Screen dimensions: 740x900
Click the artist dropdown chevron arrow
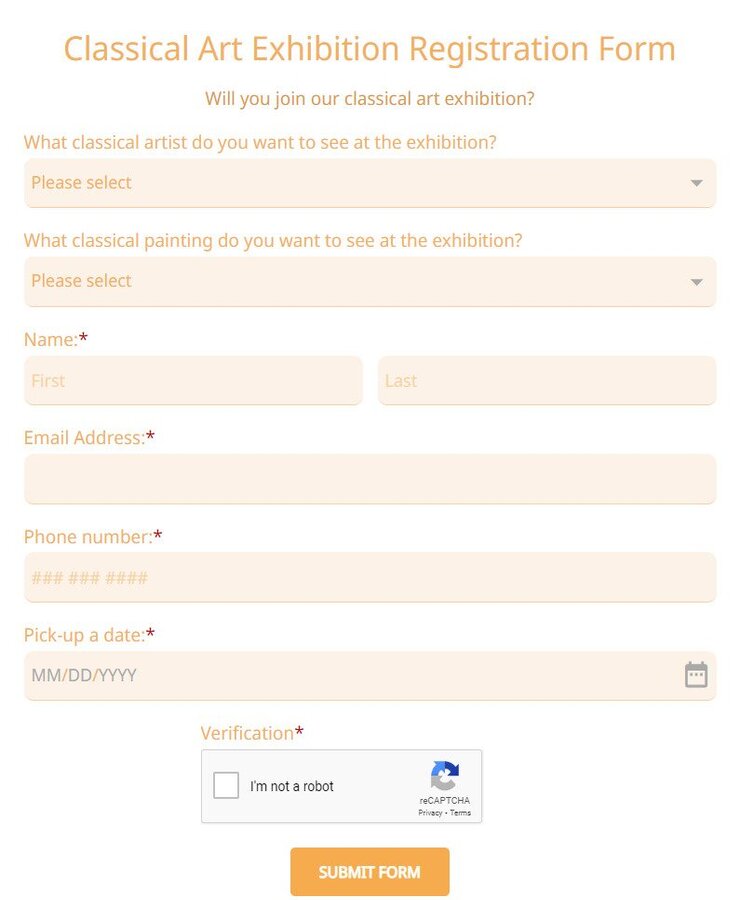click(696, 183)
